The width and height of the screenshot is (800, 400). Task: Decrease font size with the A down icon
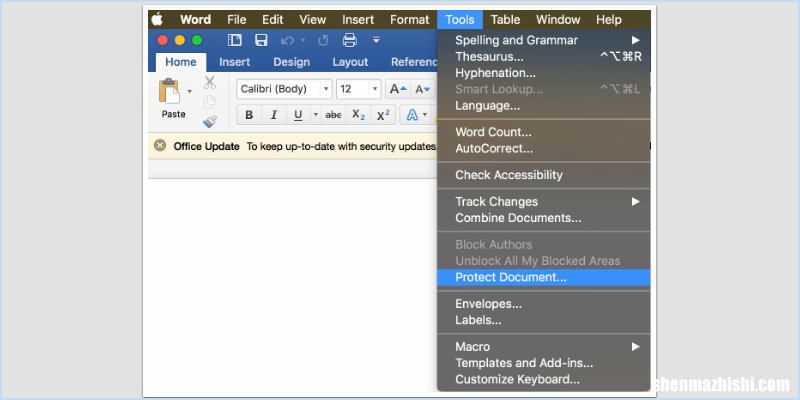(x=423, y=89)
